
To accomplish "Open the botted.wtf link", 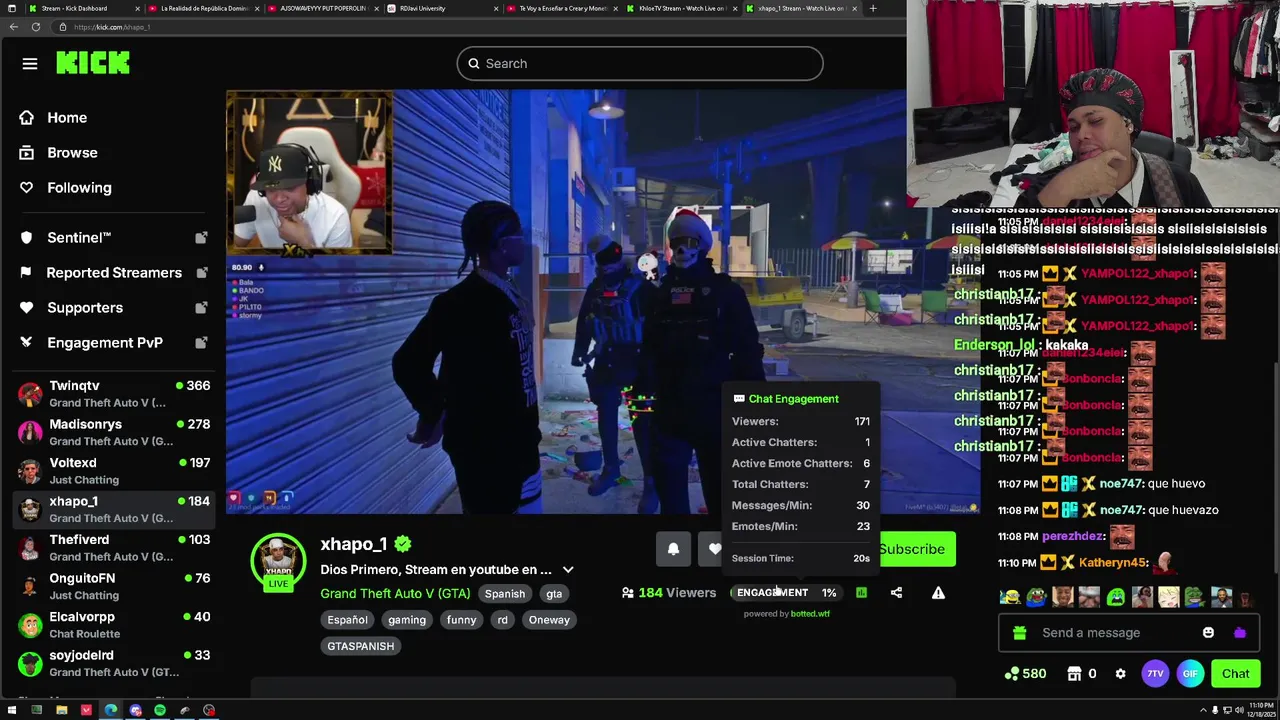I will tap(810, 614).
